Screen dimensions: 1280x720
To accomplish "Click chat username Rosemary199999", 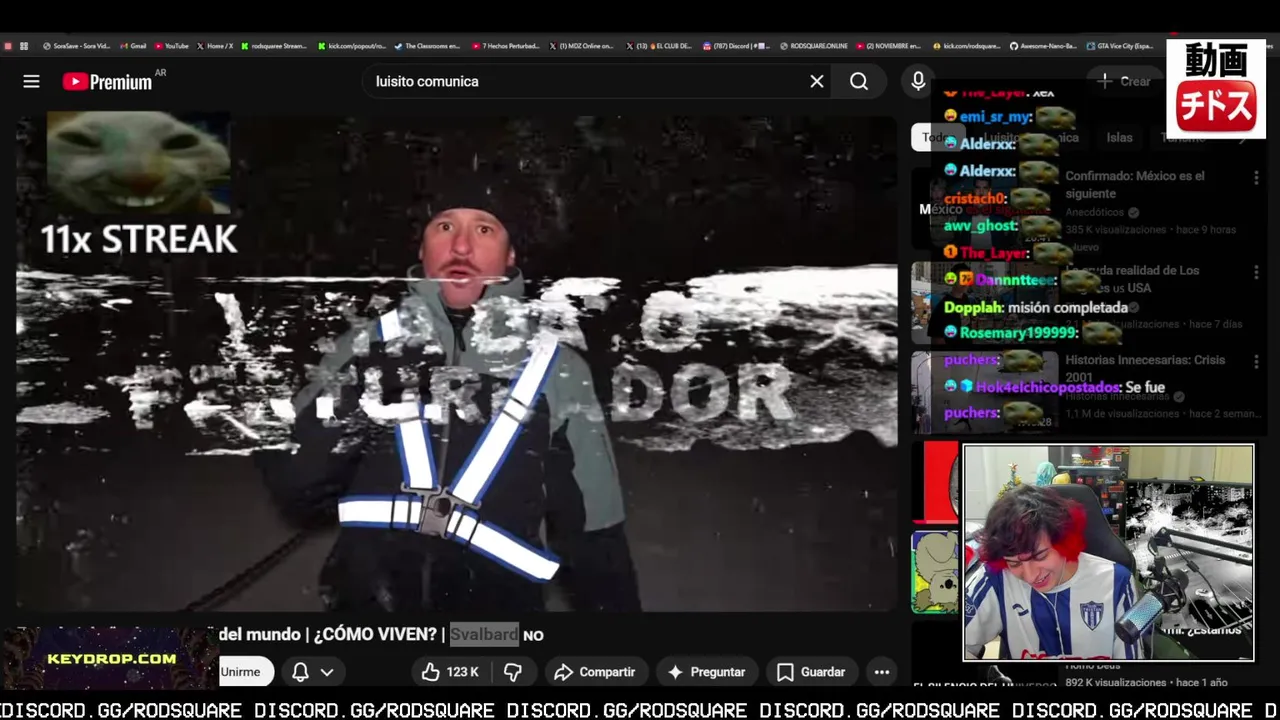I will [x=1018, y=333].
